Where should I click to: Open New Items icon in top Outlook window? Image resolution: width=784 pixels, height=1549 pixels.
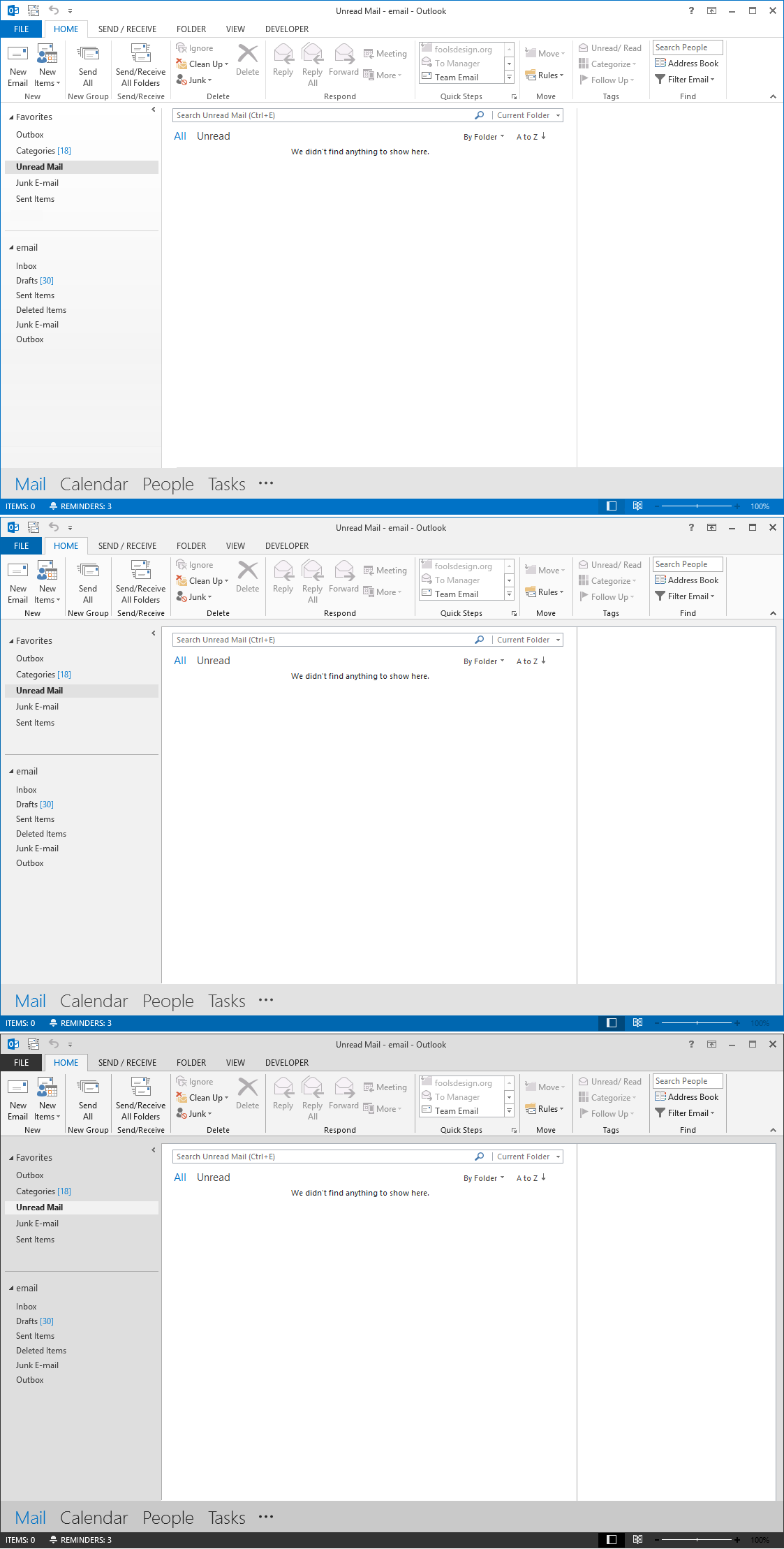(47, 54)
